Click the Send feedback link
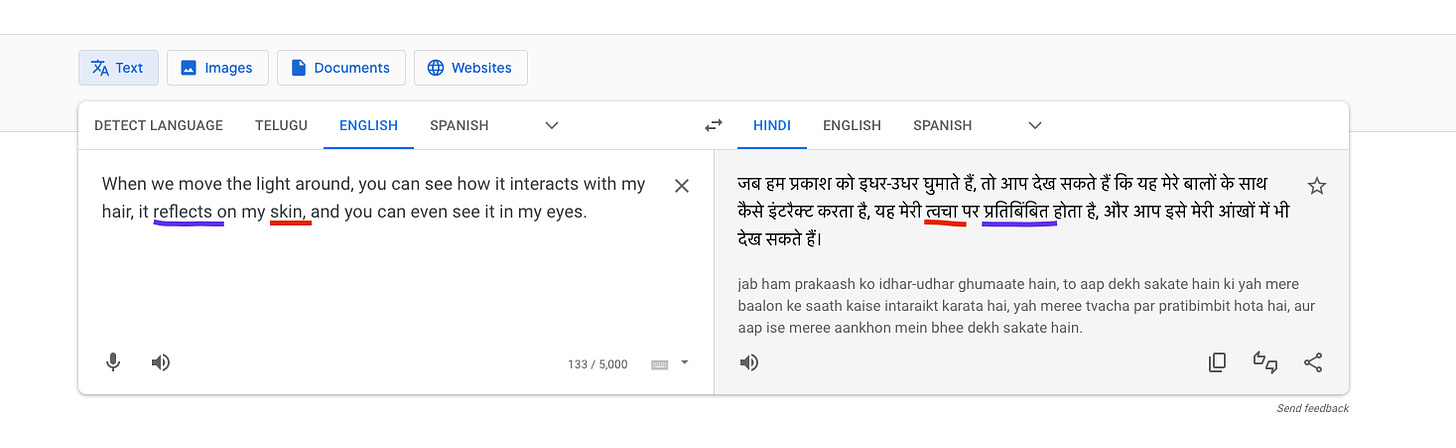1456x448 pixels. point(1312,408)
